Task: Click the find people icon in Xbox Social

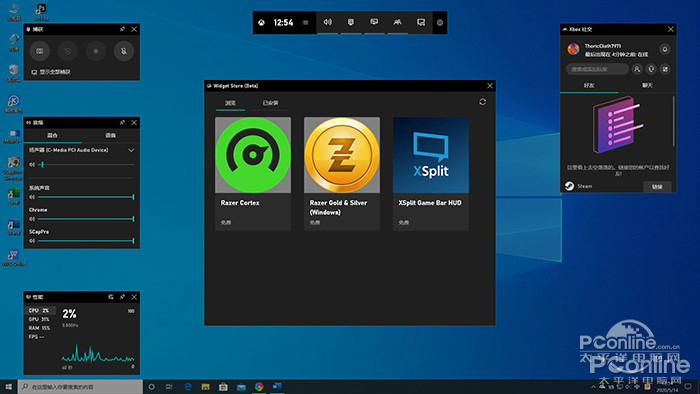Action: point(637,69)
